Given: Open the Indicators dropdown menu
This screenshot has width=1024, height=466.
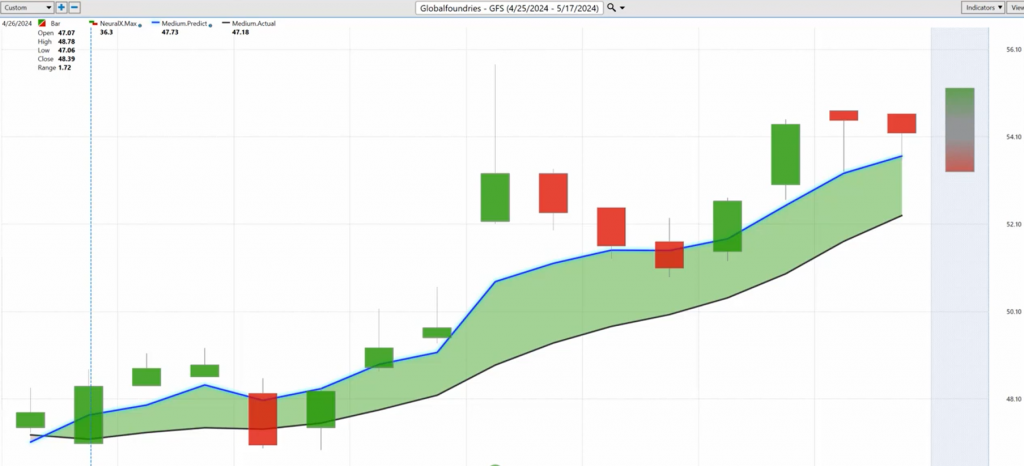Looking at the screenshot, I should point(985,7).
